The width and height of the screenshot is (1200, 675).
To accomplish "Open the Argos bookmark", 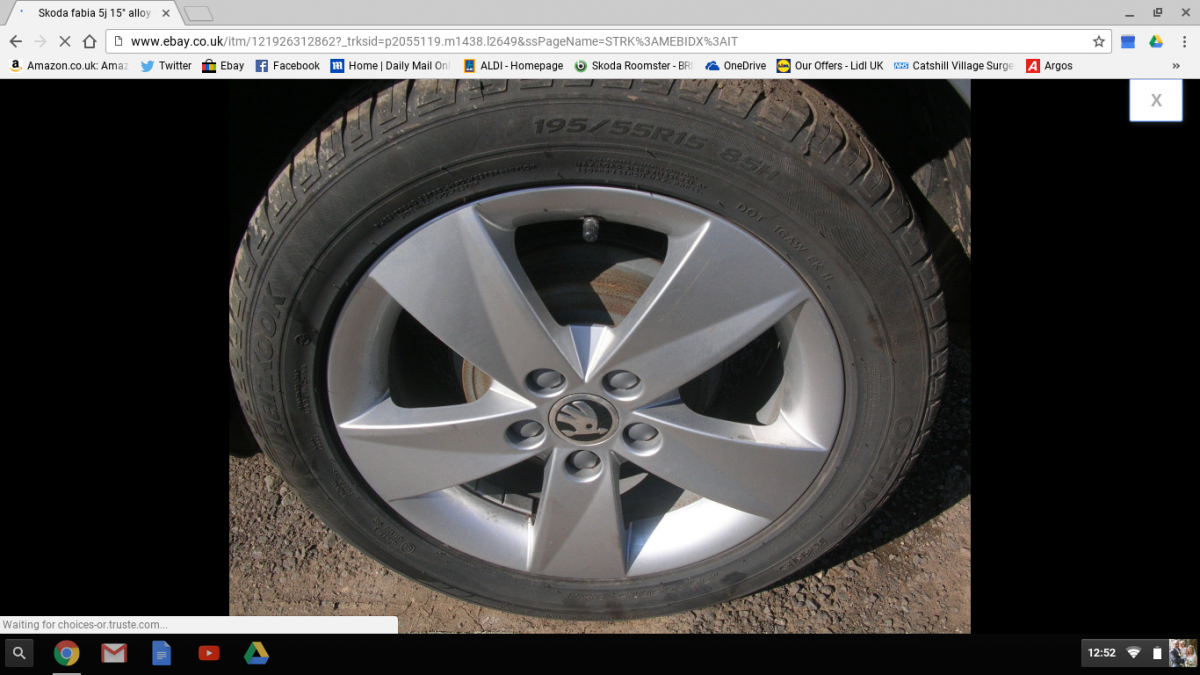I will click(x=1049, y=66).
